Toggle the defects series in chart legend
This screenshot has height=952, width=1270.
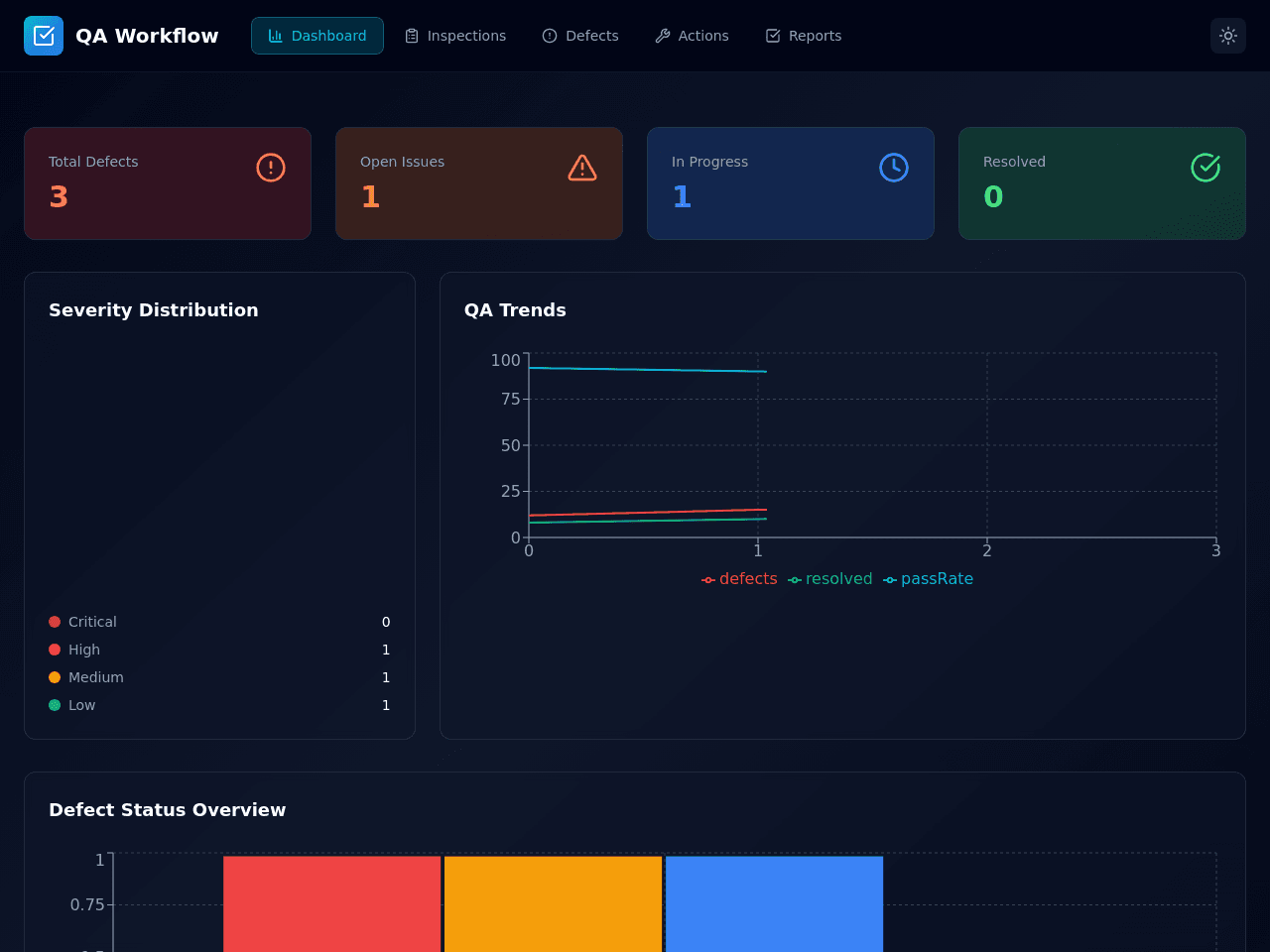tap(739, 579)
